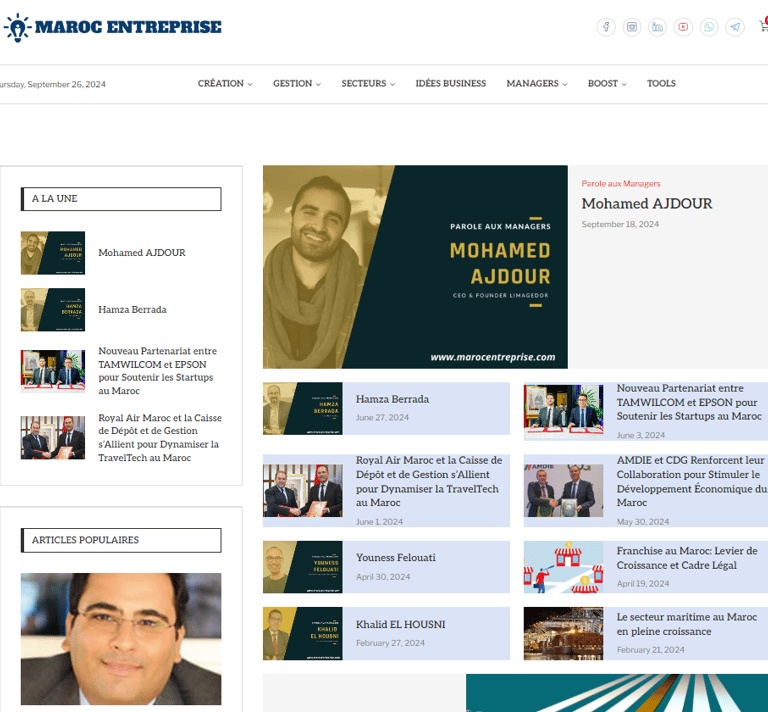Open Hamza Berrada in A La Une

click(132, 309)
